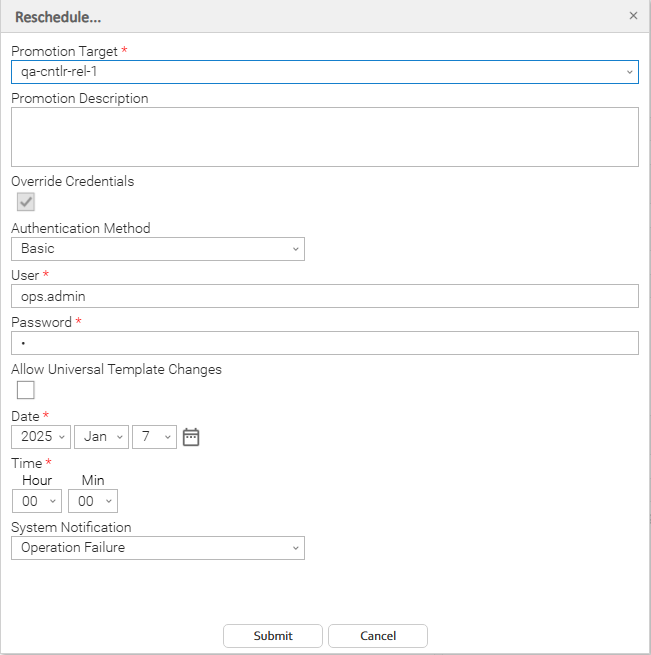
Task: Click the User field containing ops.admin
Action: tap(324, 296)
